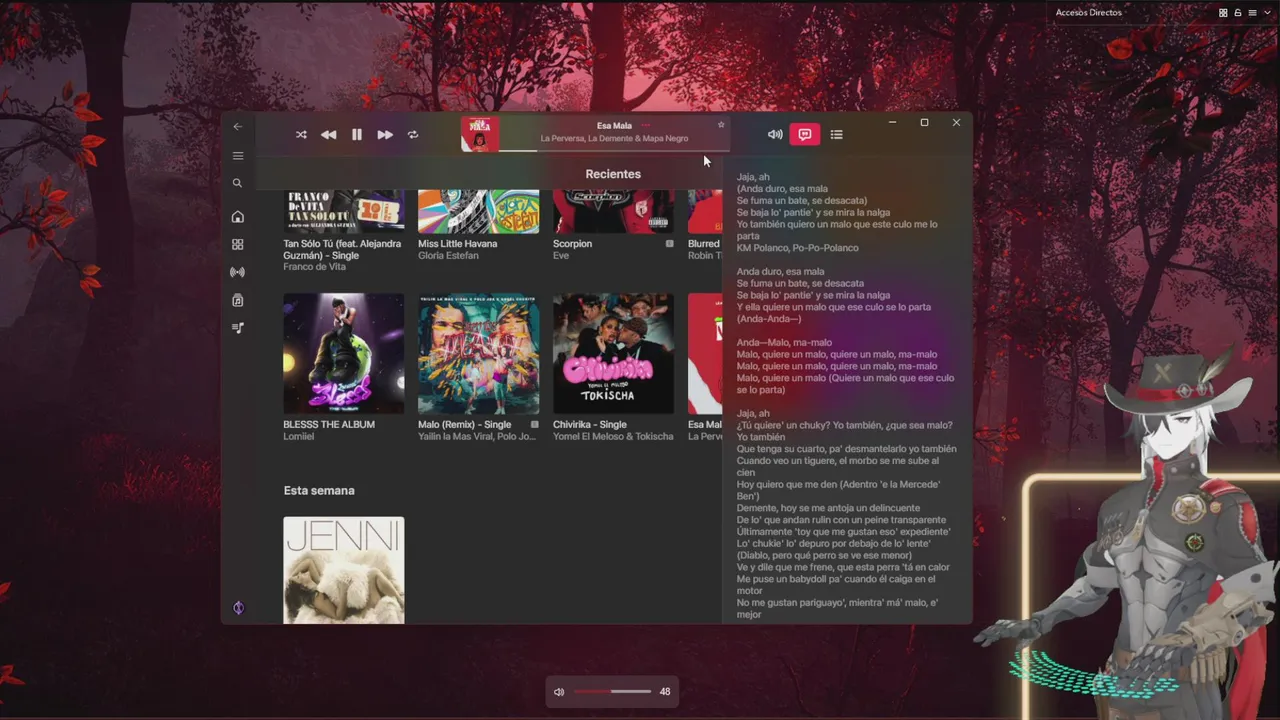Image resolution: width=1280 pixels, height=720 pixels.
Task: Toggle repeat mode
Action: (x=412, y=135)
